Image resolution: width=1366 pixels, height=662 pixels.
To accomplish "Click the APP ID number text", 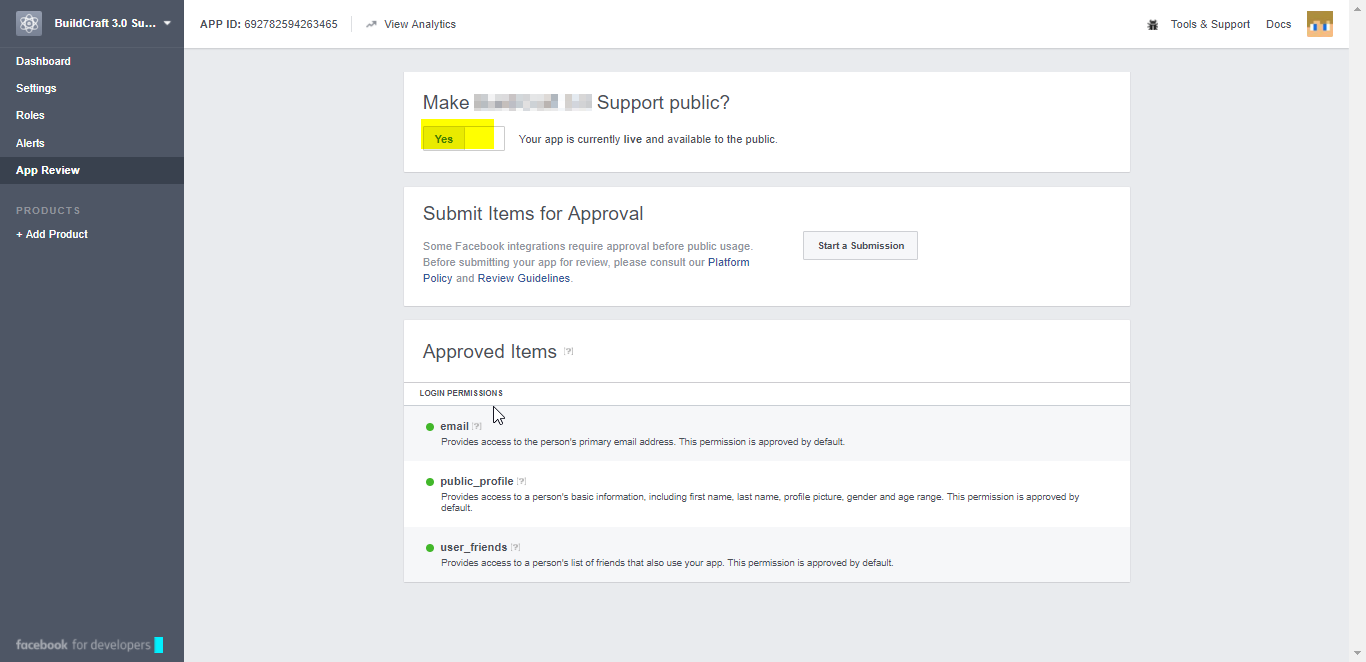I will (291, 24).
